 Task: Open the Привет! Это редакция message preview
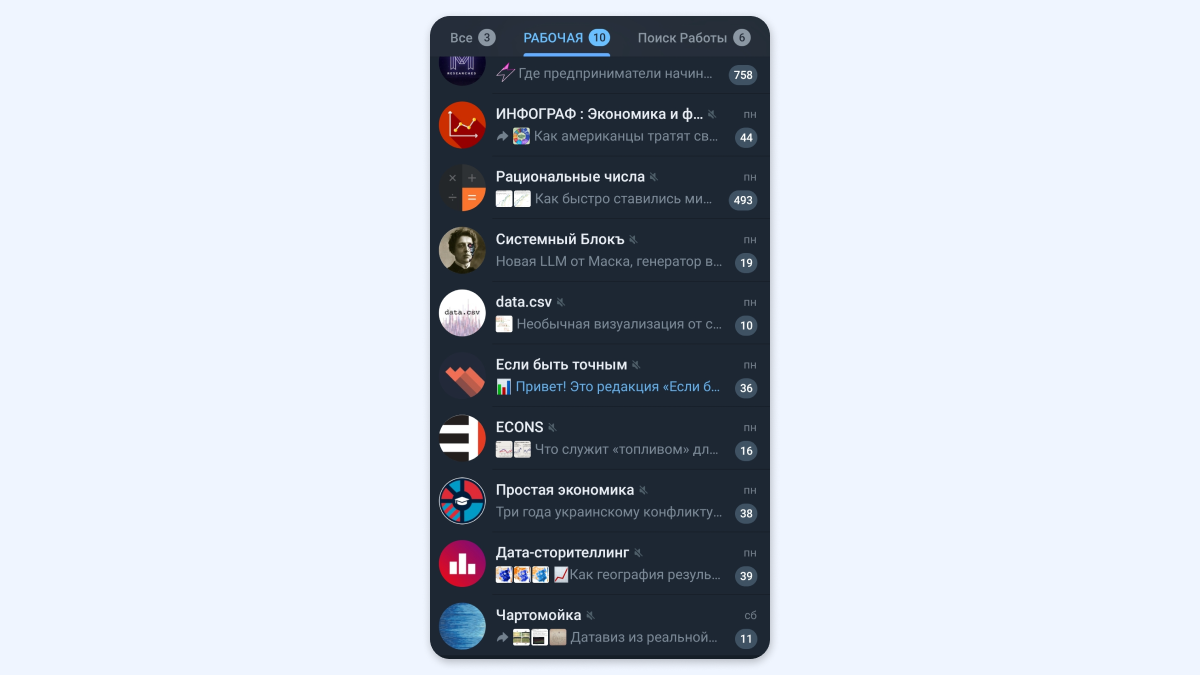pos(618,387)
